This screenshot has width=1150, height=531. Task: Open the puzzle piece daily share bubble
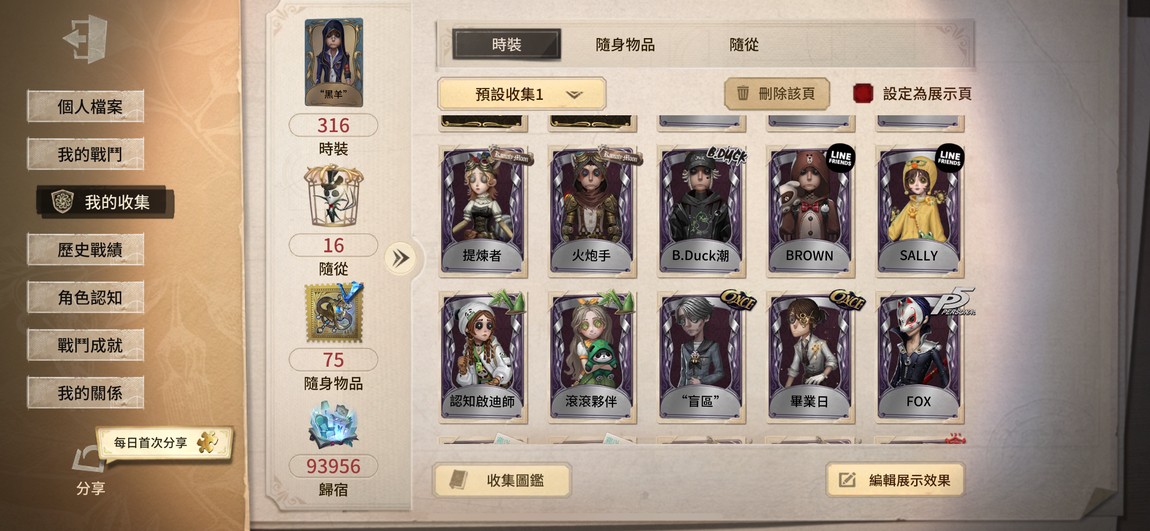coord(165,443)
